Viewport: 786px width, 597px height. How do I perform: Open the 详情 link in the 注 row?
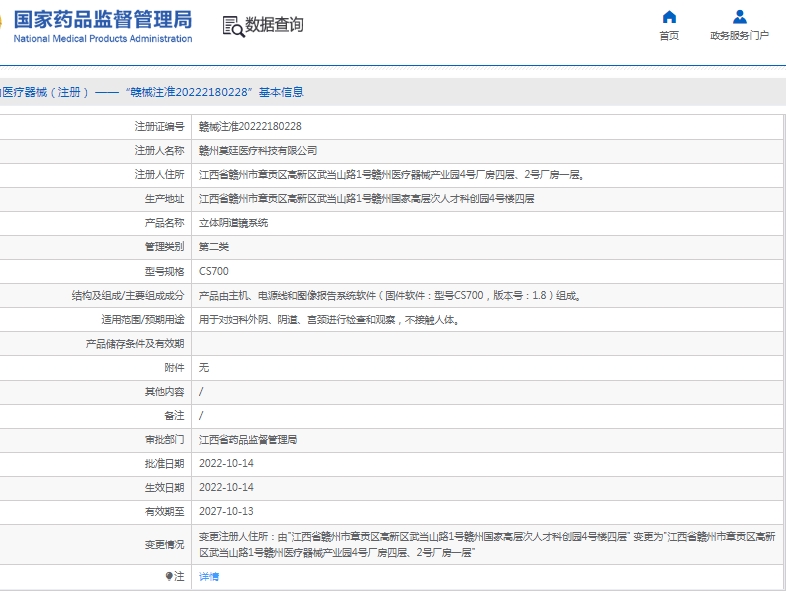pos(209,576)
